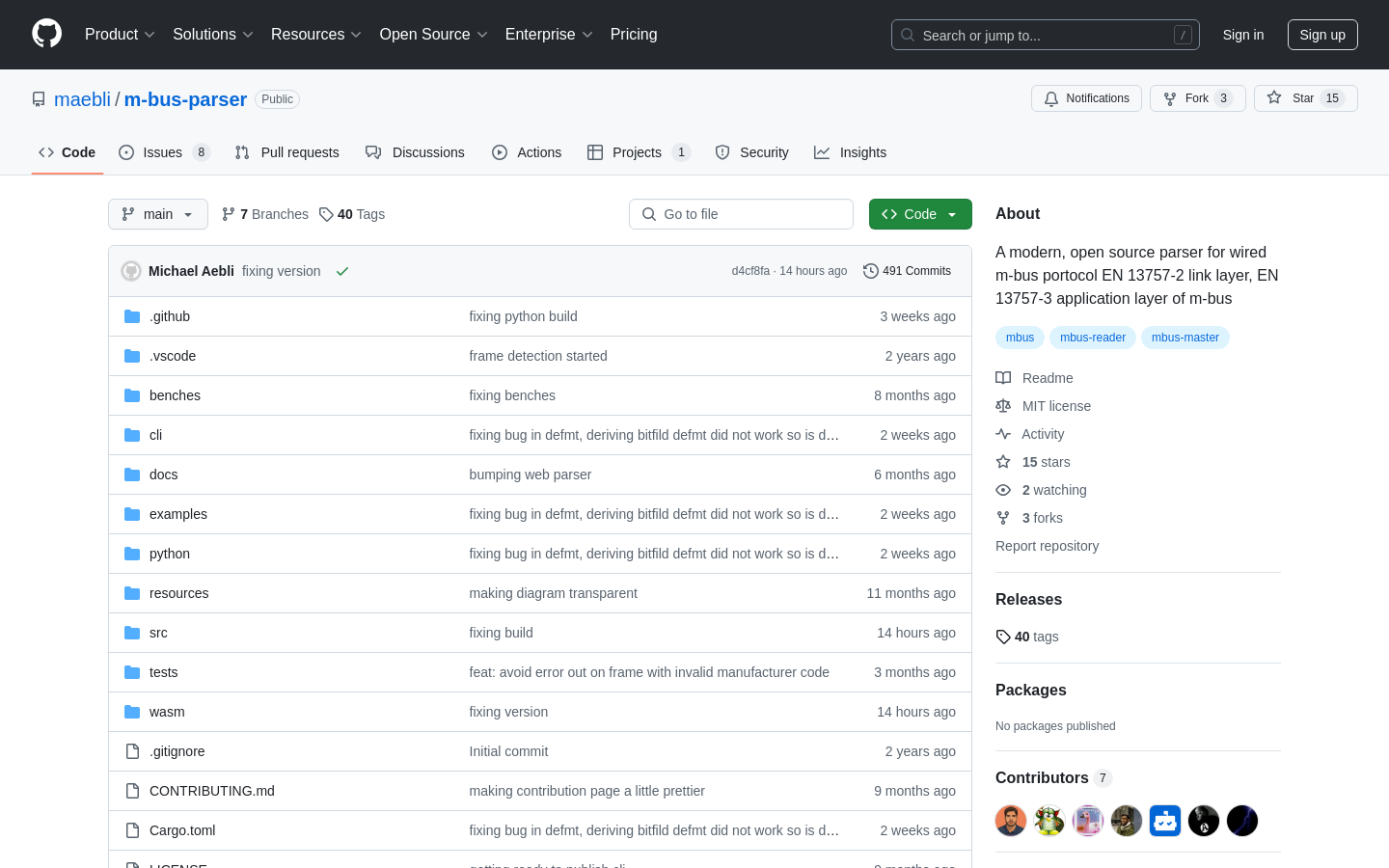Open the cli folder icon
Screen dimensions: 1389x868
[132, 435]
